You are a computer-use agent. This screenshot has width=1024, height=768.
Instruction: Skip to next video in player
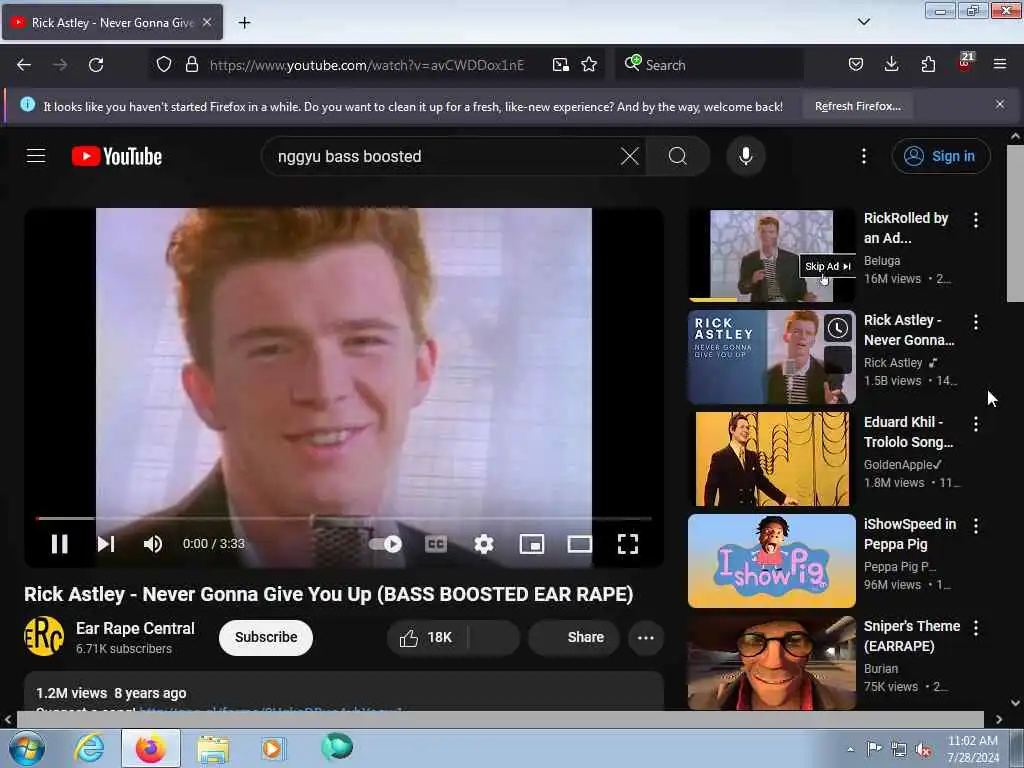(x=106, y=544)
